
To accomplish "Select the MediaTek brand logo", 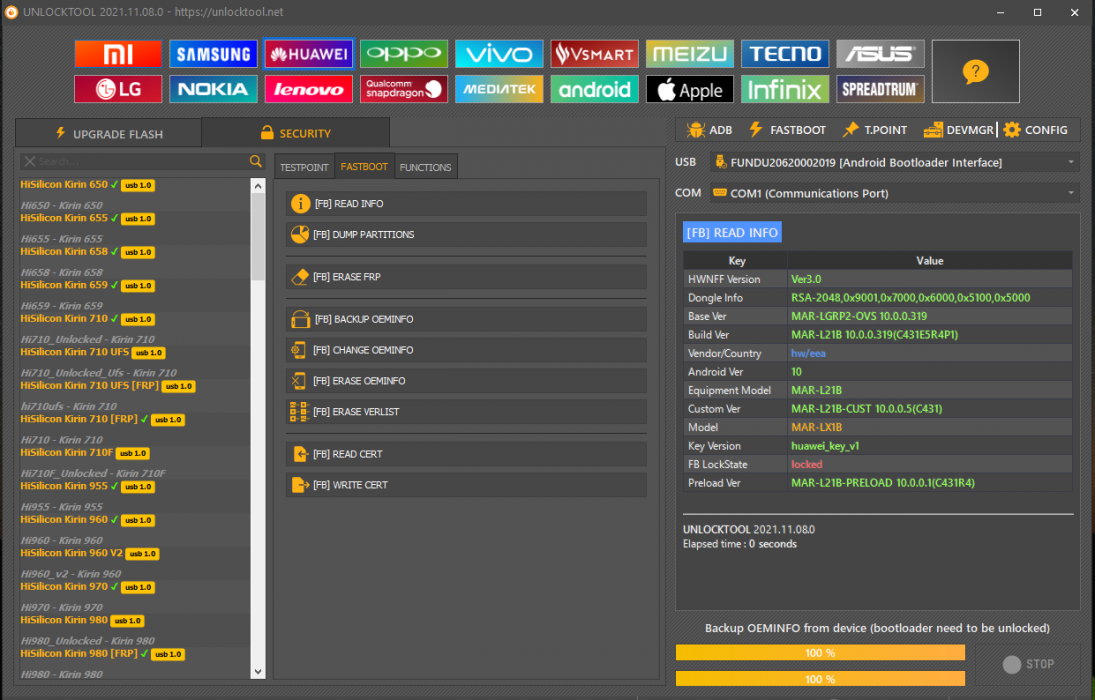I will click(x=499, y=89).
